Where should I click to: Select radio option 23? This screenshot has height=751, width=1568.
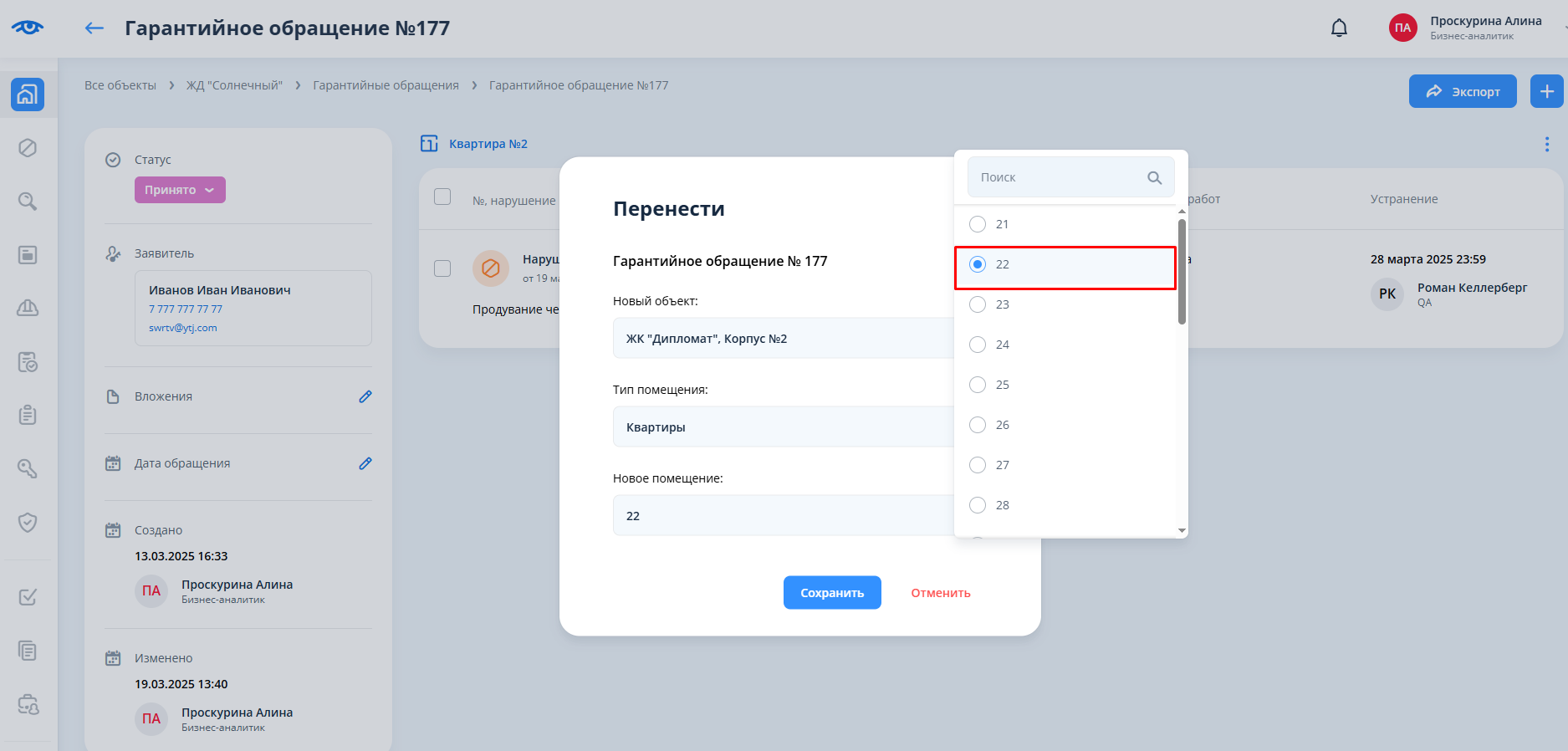pyautogui.click(x=978, y=304)
